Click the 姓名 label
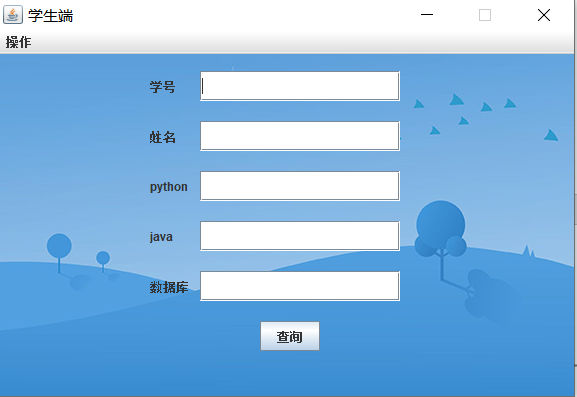 tap(162, 137)
